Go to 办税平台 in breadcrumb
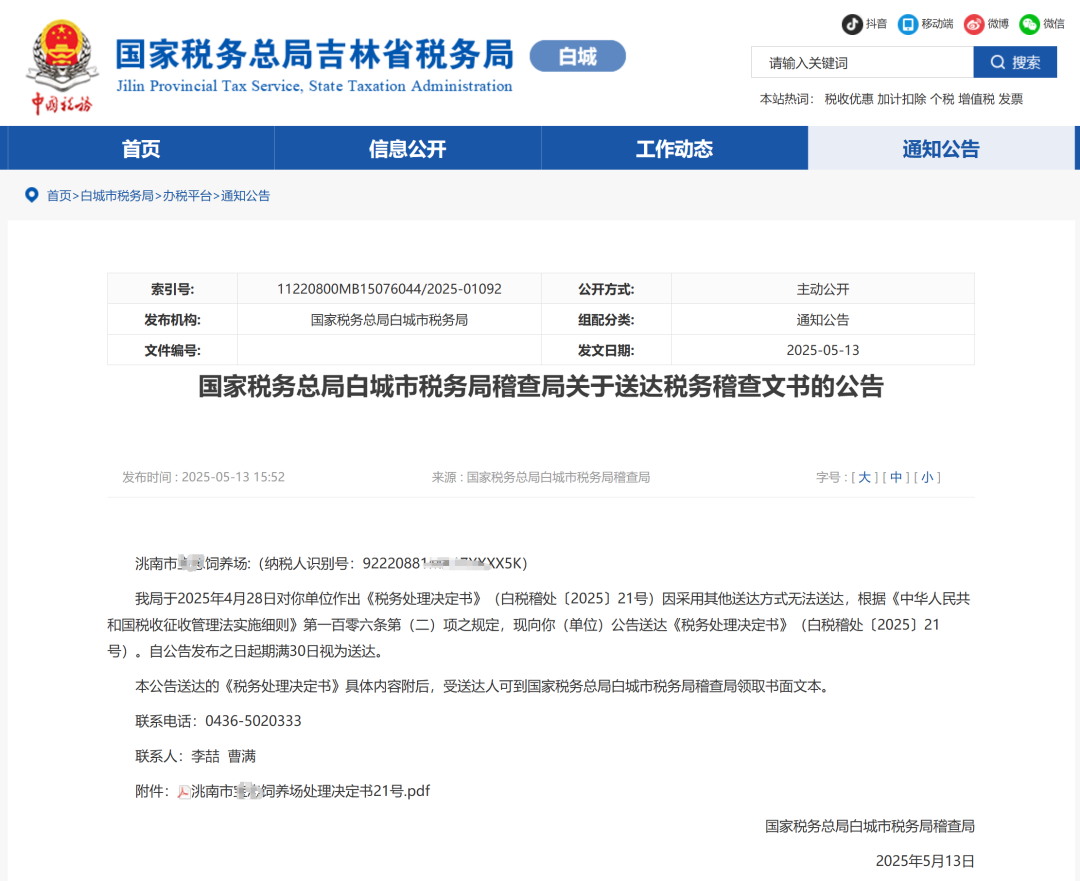Image resolution: width=1080 pixels, height=881 pixels. (187, 196)
